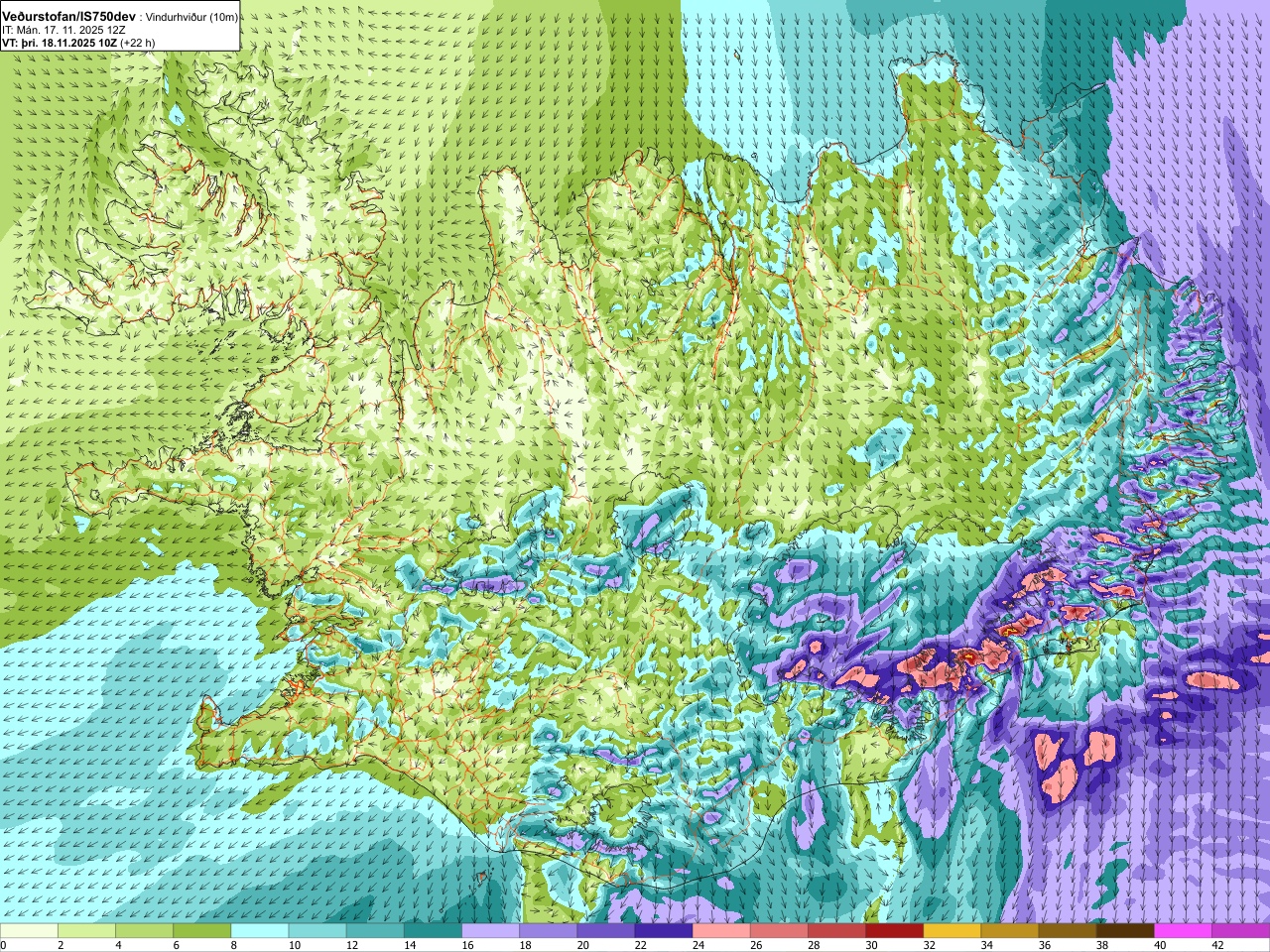Click the legend scale number 16
1270x952 pixels.
(x=467, y=946)
